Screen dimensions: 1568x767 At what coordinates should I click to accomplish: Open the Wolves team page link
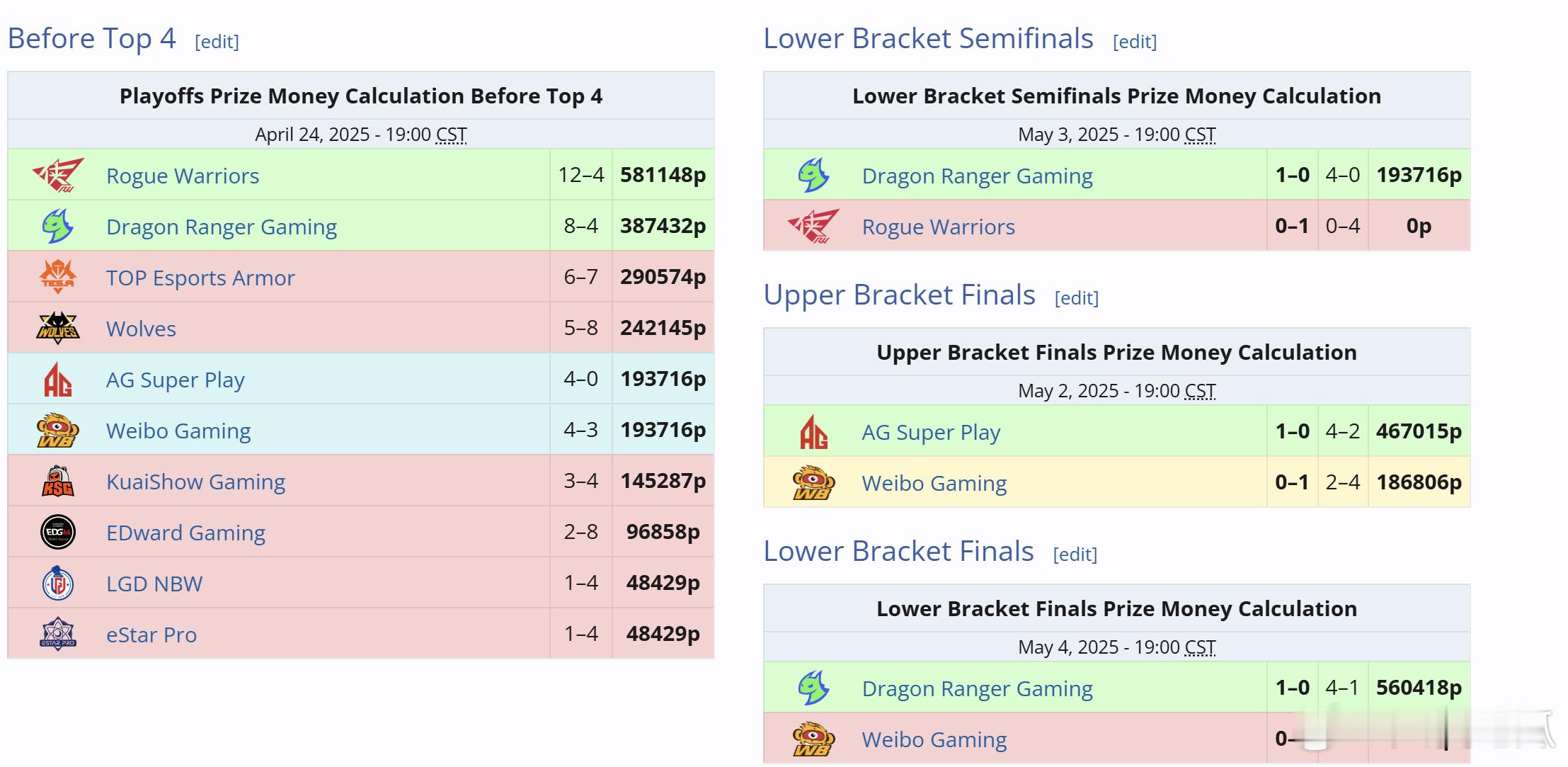[141, 329]
